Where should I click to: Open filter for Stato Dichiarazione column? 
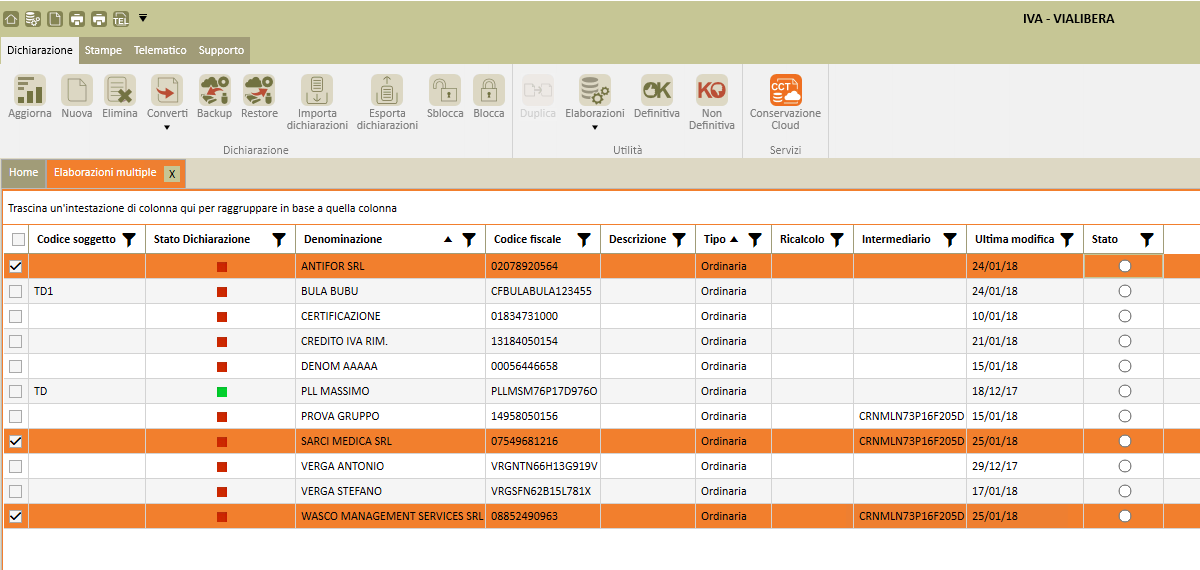point(279,239)
